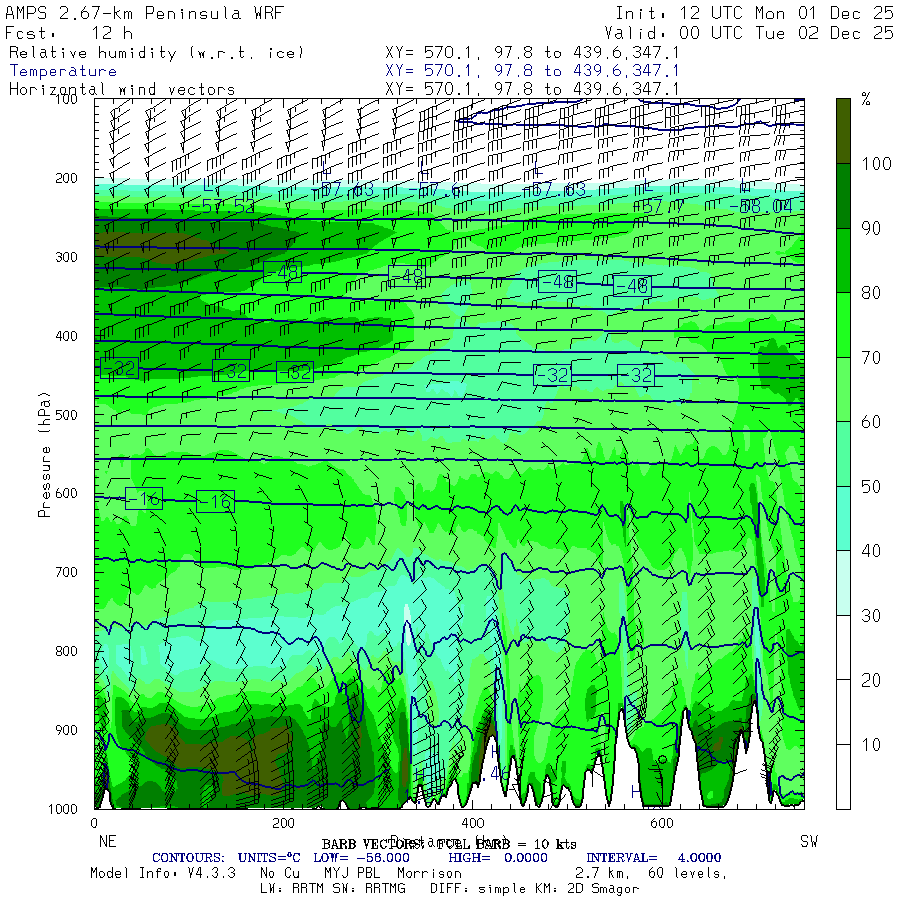Image resolution: width=900 pixels, height=900 pixels.
Task: Click the "Pressure (hPa)" axis title
Action: point(44,454)
